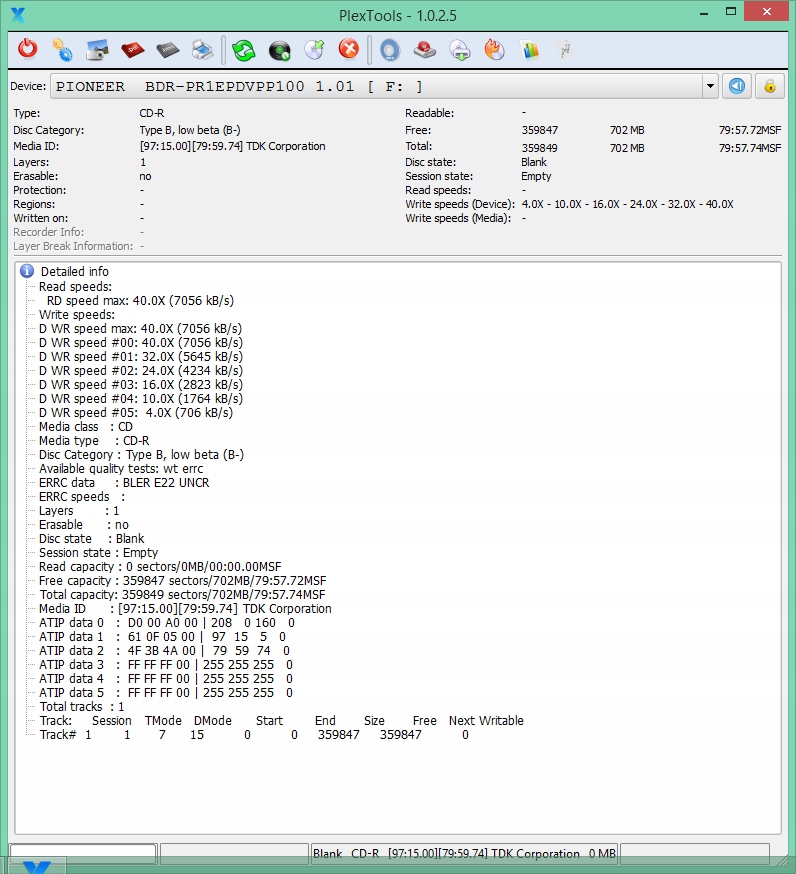Open the gear settings icon
The image size is (796, 874).
[x=62, y=49]
